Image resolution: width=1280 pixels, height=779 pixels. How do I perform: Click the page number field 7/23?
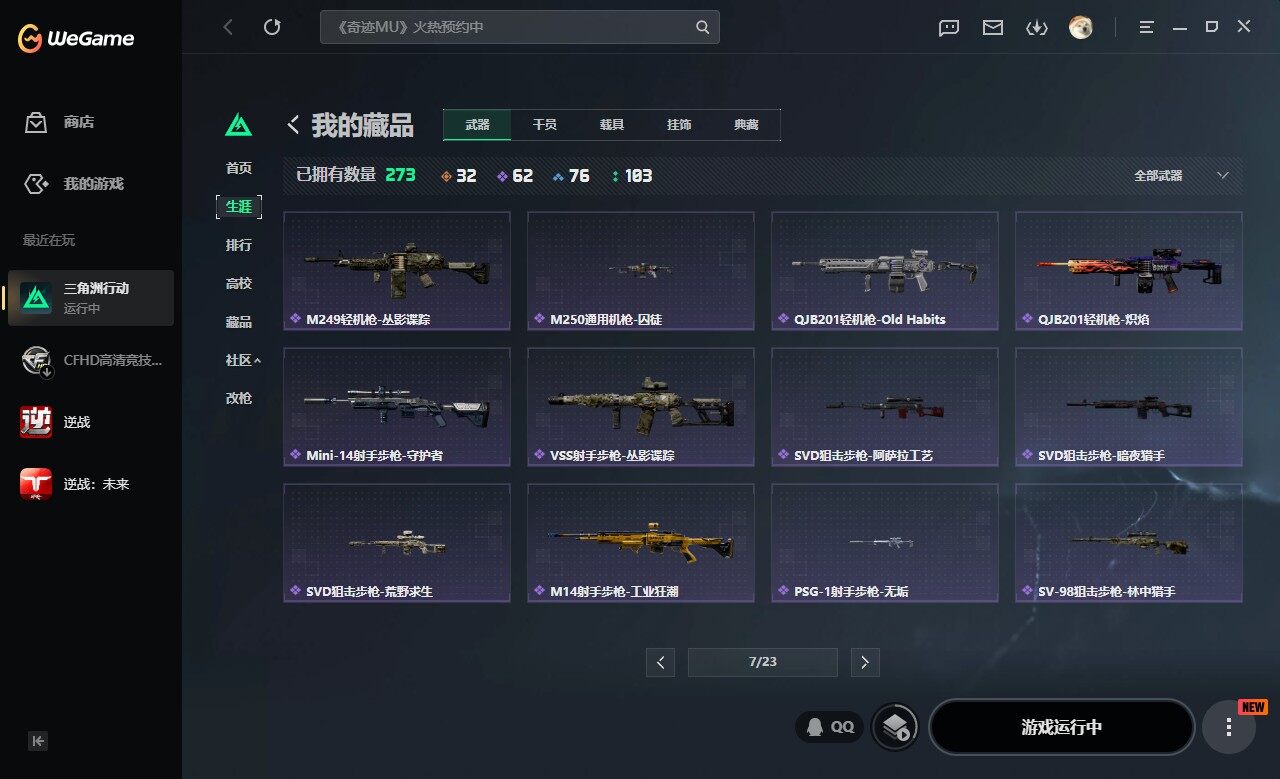(x=762, y=662)
